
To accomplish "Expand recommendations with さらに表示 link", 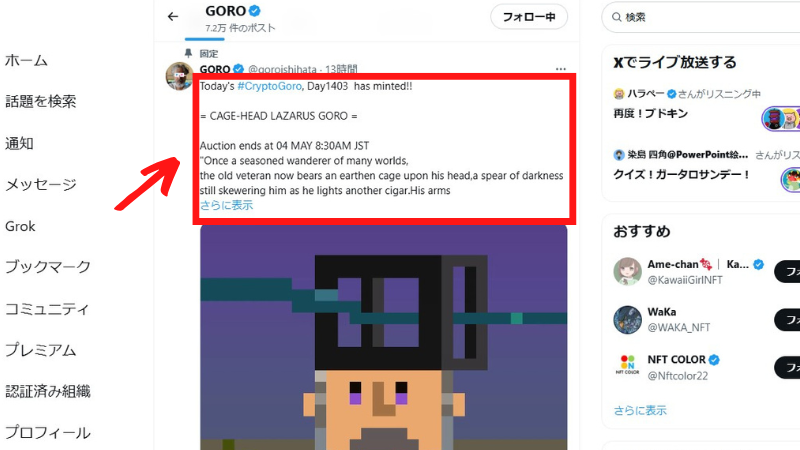I will pos(640,410).
